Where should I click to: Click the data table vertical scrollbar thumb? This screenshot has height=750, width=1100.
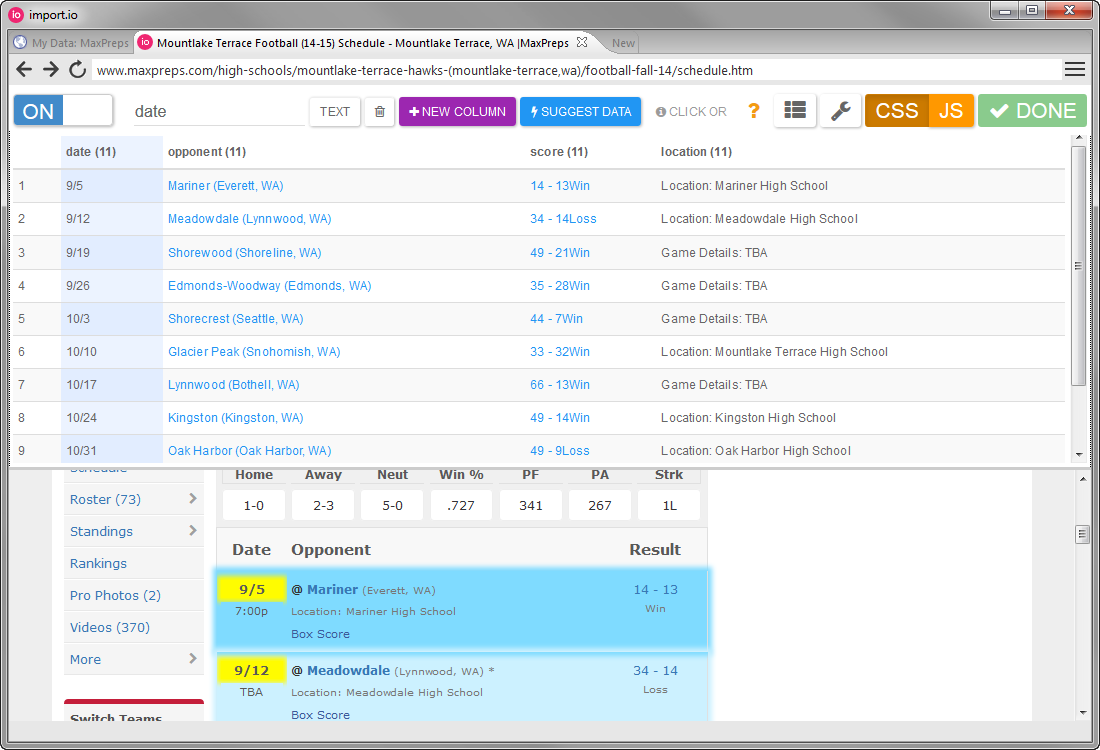pyautogui.click(x=1078, y=265)
